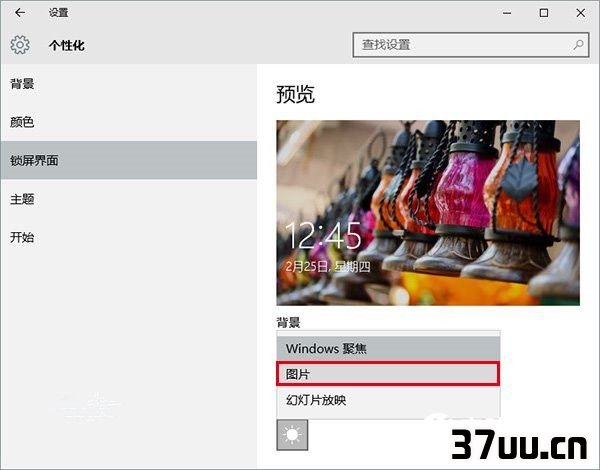
Task: Select the 图片 option in the dropdown
Action: tap(388, 374)
